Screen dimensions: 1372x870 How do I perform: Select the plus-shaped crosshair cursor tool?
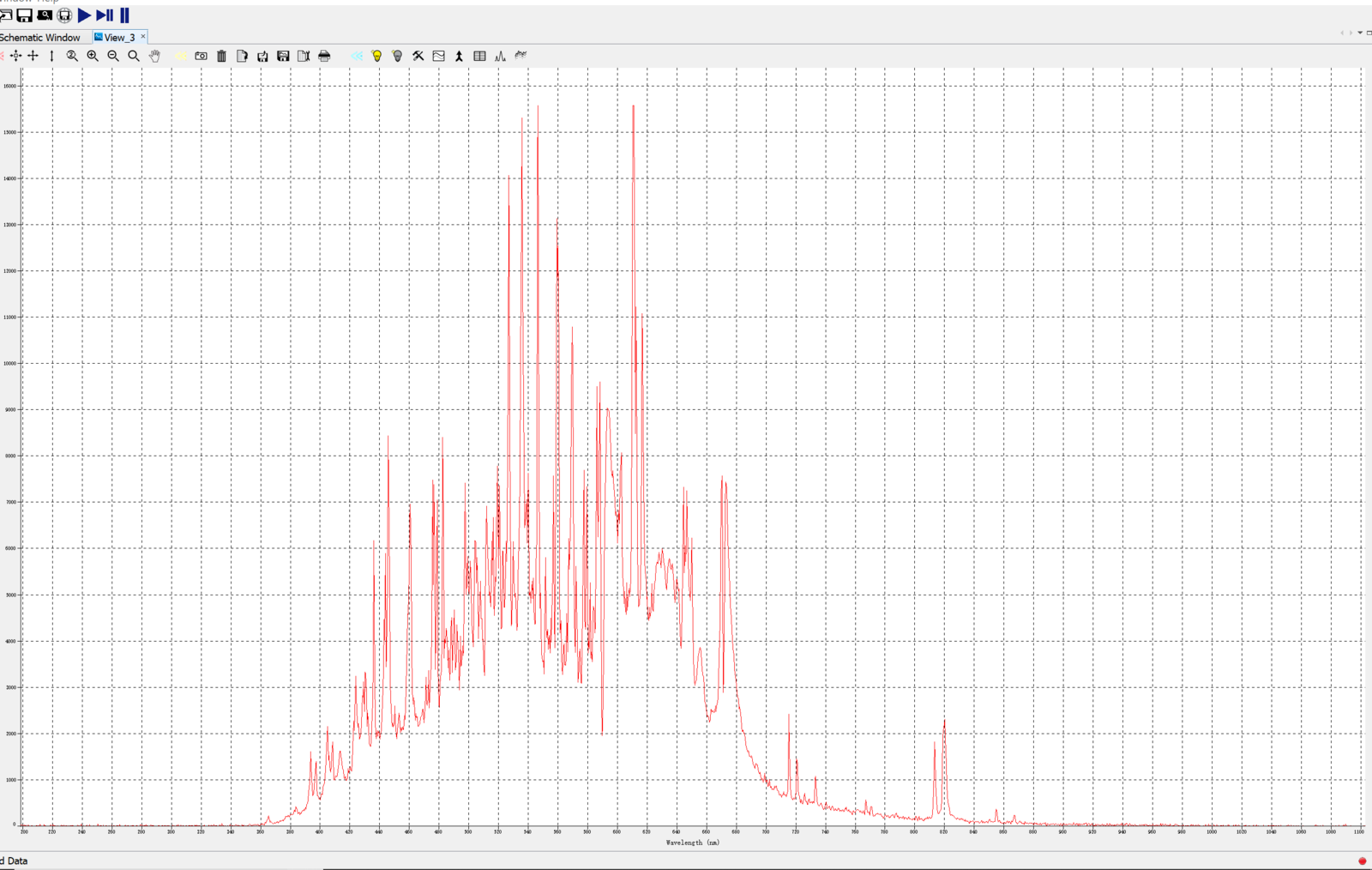tap(33, 56)
